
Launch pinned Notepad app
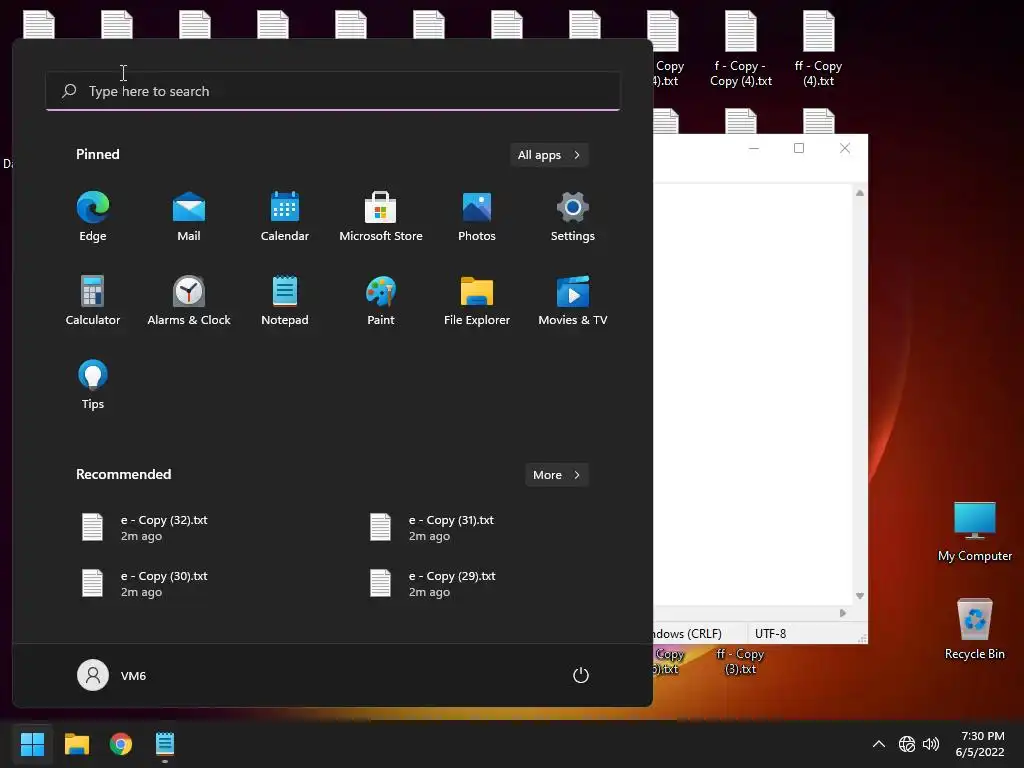285,300
